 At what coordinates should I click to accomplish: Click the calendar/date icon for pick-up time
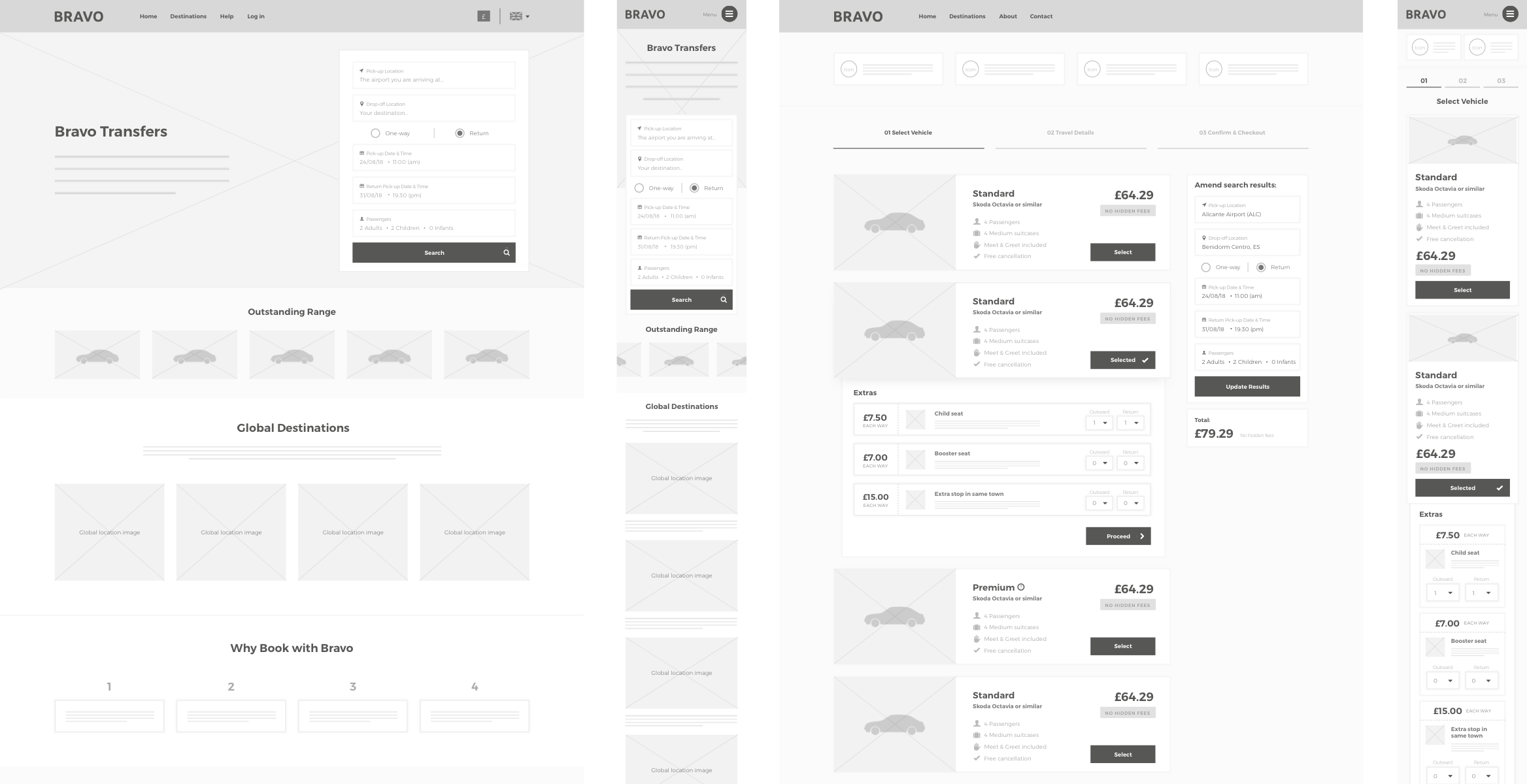tap(362, 153)
